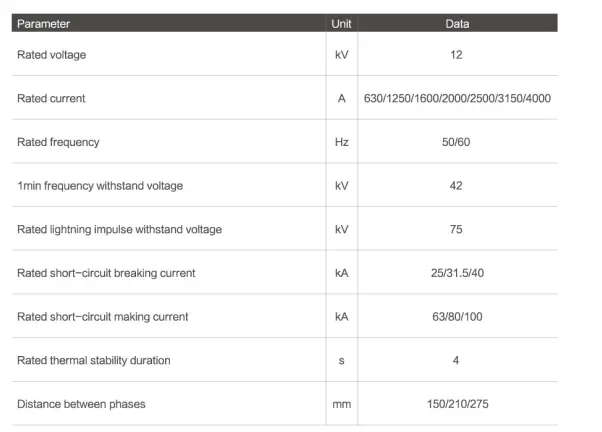Click the 50/60 frequency data value

tap(456, 142)
